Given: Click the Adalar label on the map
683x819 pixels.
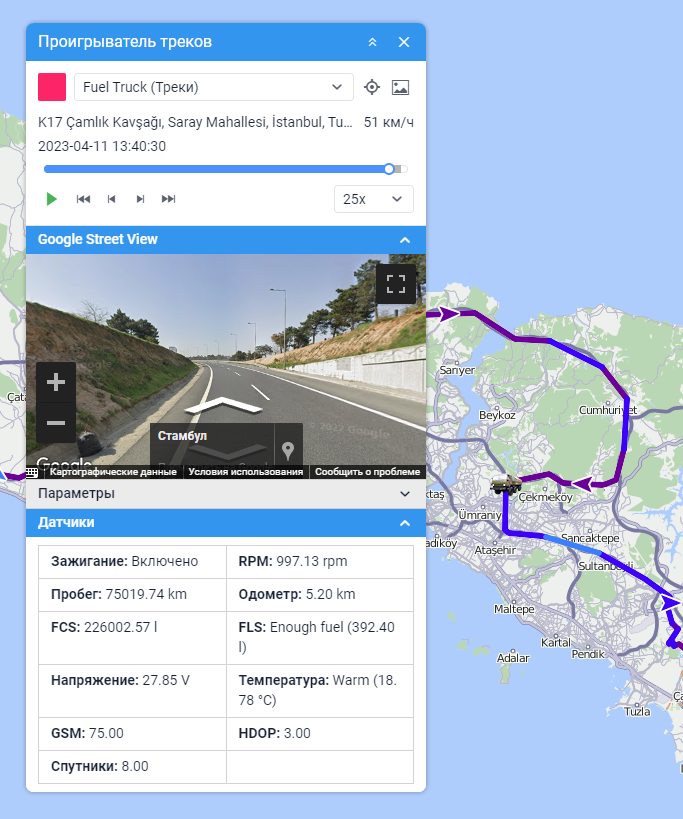Looking at the screenshot, I should click(x=513, y=658).
